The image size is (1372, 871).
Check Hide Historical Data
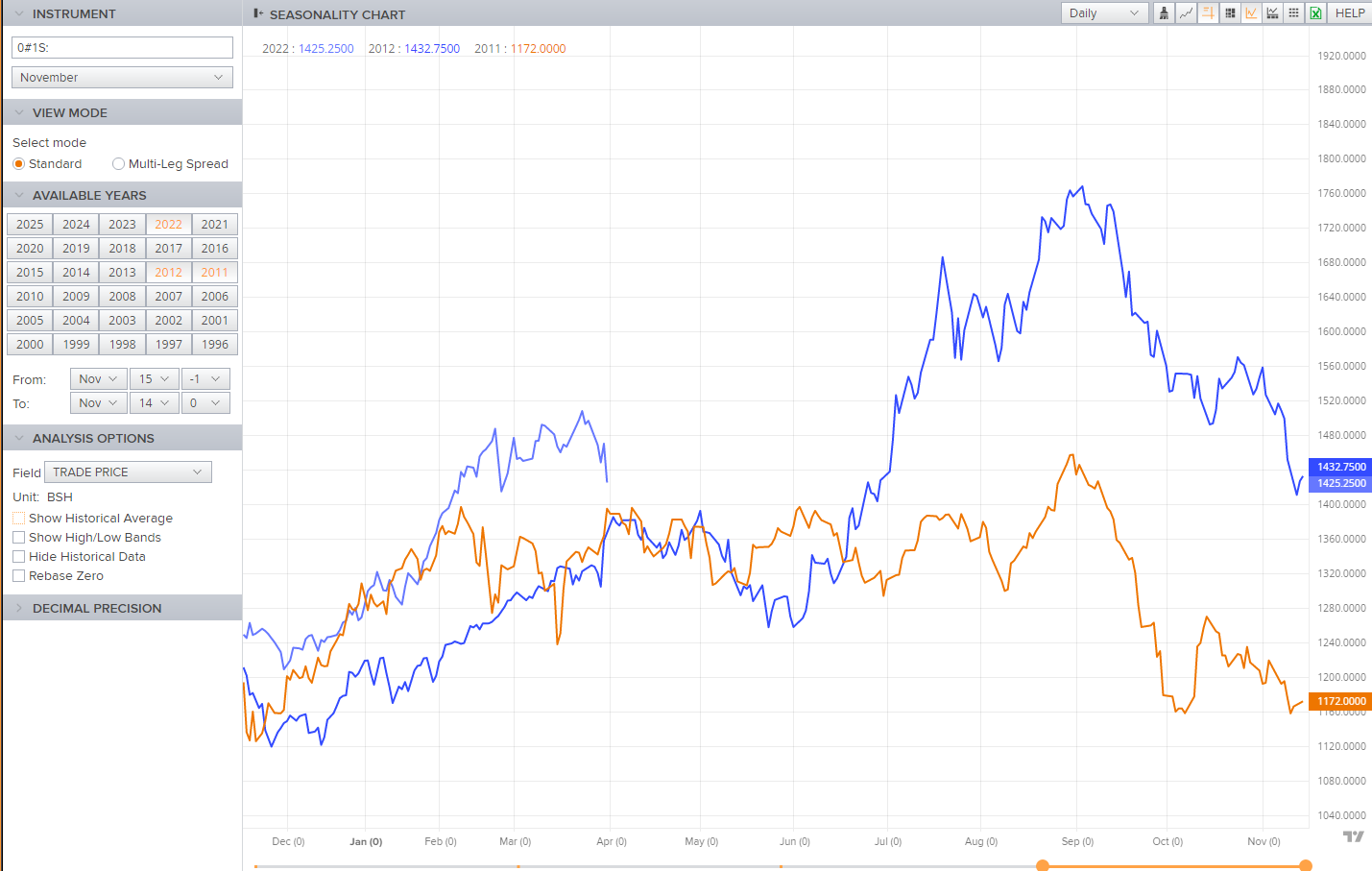[18, 557]
